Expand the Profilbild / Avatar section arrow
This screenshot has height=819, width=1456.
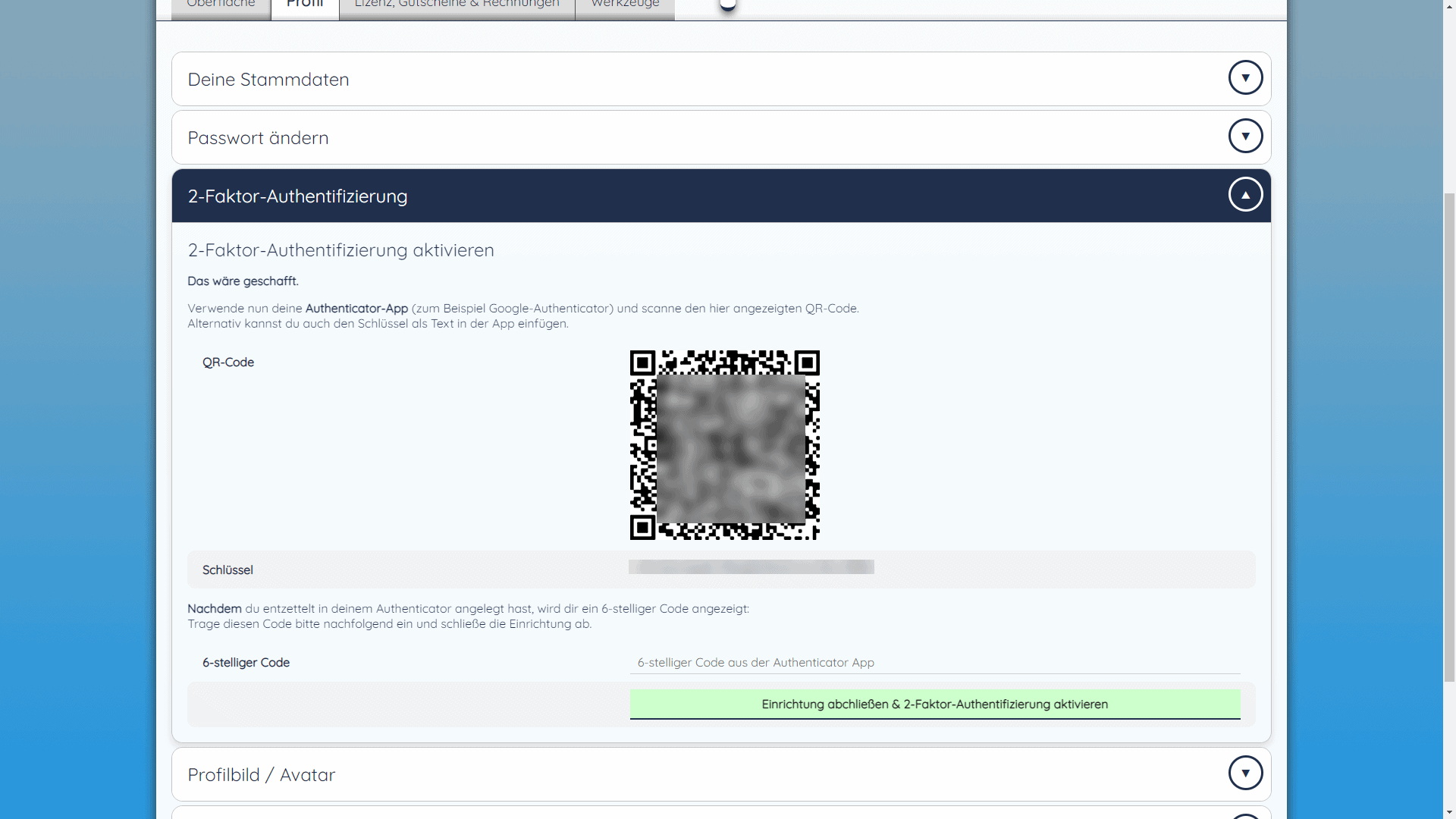(x=1245, y=773)
